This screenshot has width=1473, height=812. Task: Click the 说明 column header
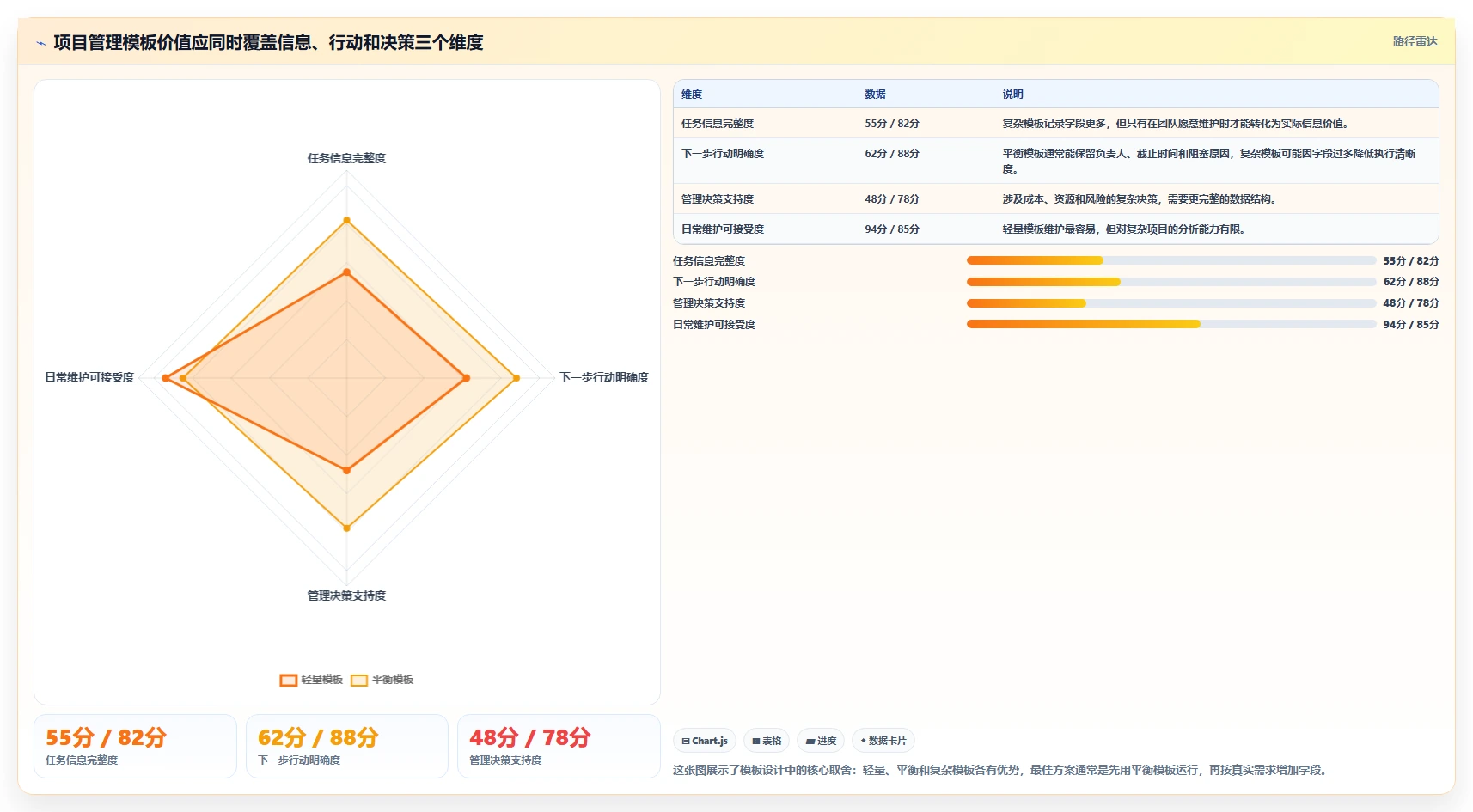pos(1012,95)
